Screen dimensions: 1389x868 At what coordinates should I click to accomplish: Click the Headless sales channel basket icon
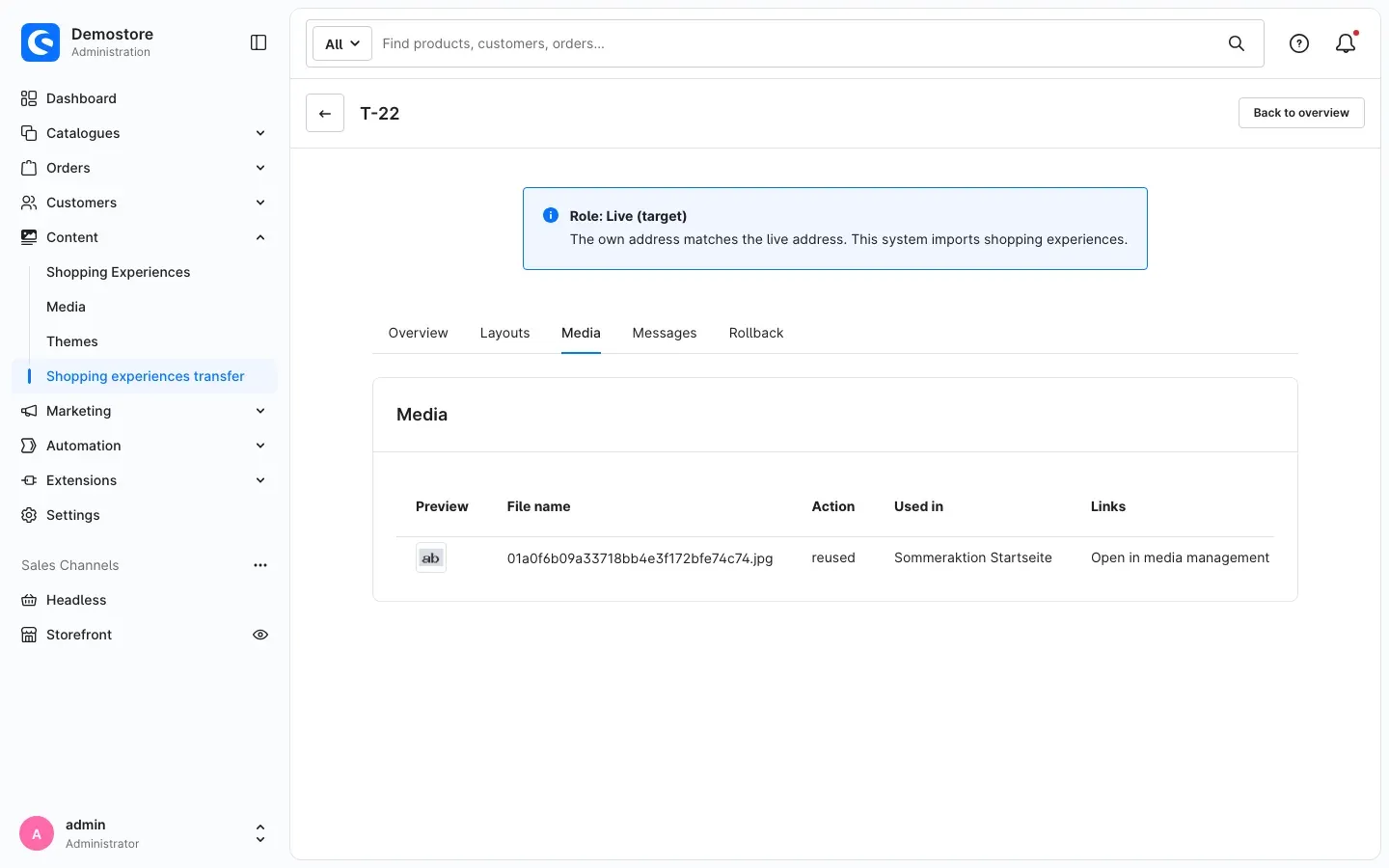click(29, 600)
